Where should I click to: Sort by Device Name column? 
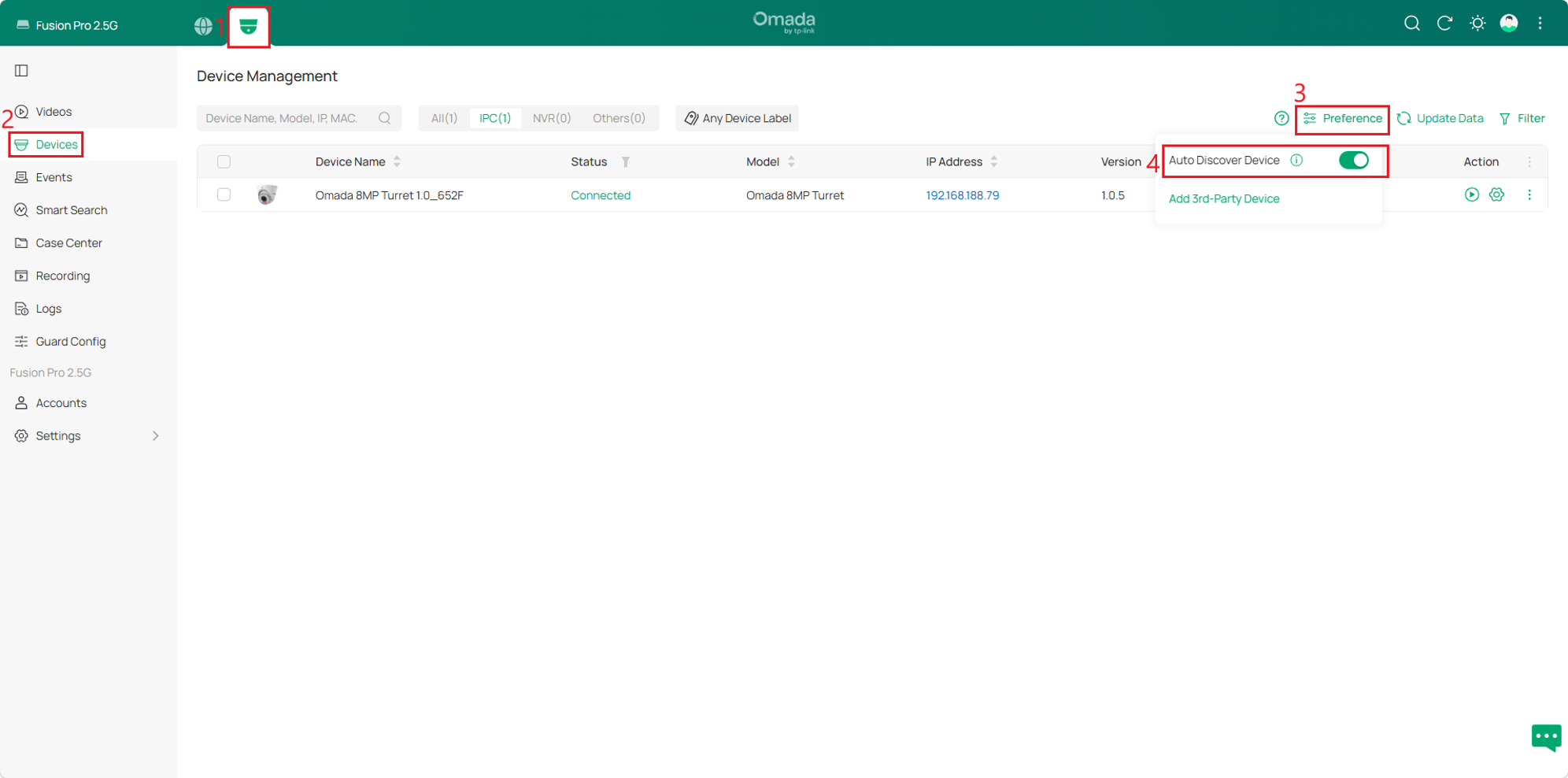click(397, 161)
